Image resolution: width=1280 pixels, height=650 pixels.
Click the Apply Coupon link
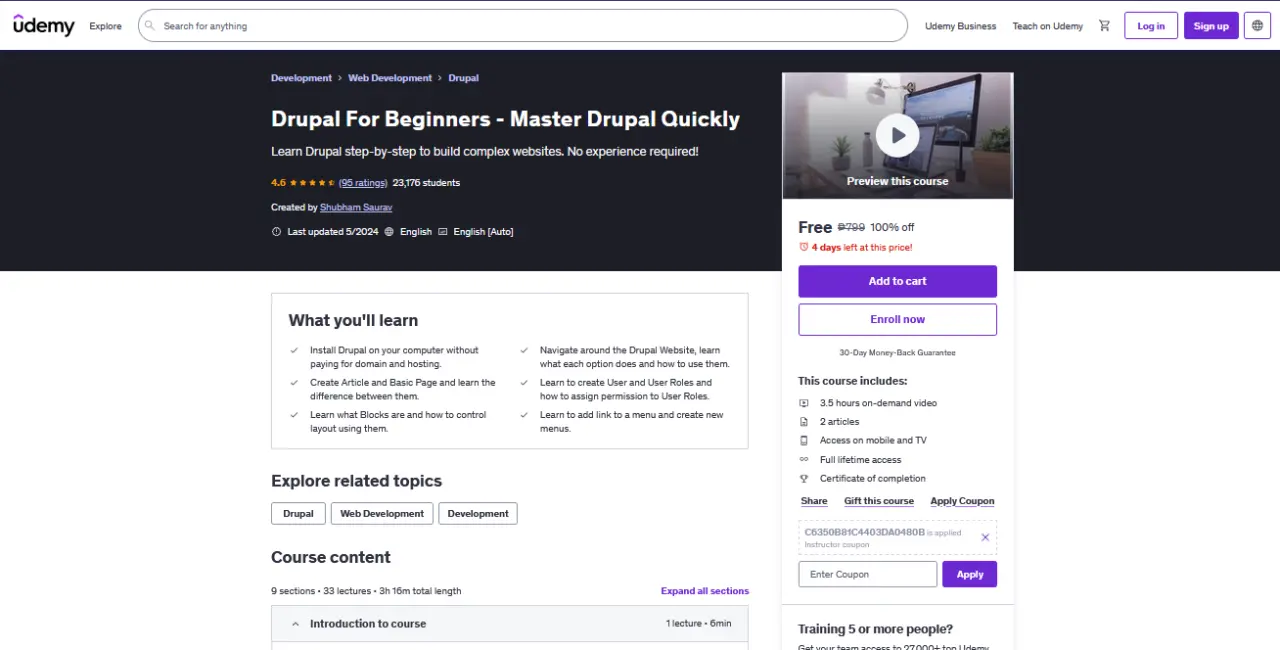pos(962,501)
